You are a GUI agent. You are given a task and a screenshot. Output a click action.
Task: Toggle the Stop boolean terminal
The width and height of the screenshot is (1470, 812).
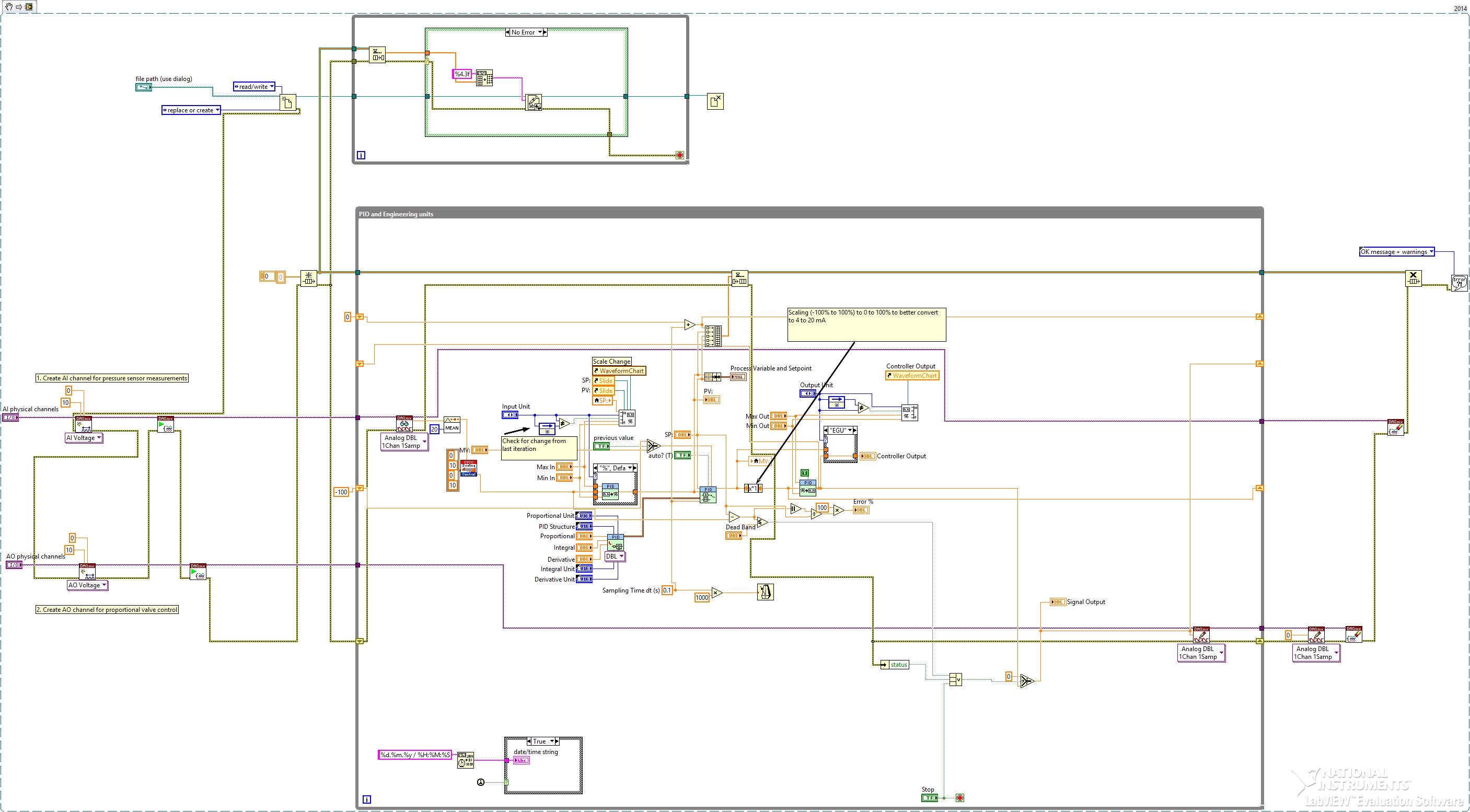pos(929,798)
